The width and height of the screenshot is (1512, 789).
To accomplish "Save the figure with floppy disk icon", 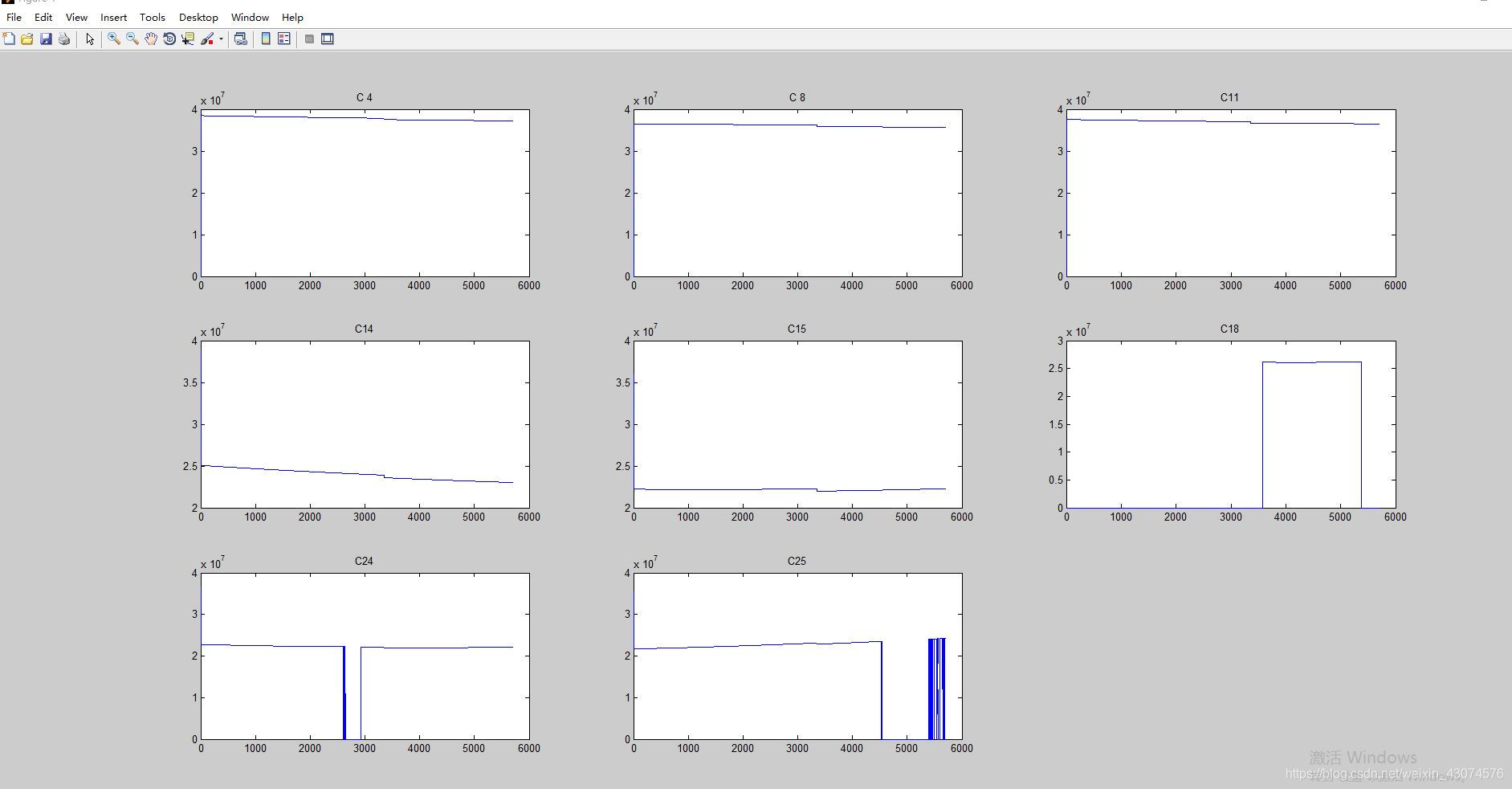I will point(46,39).
